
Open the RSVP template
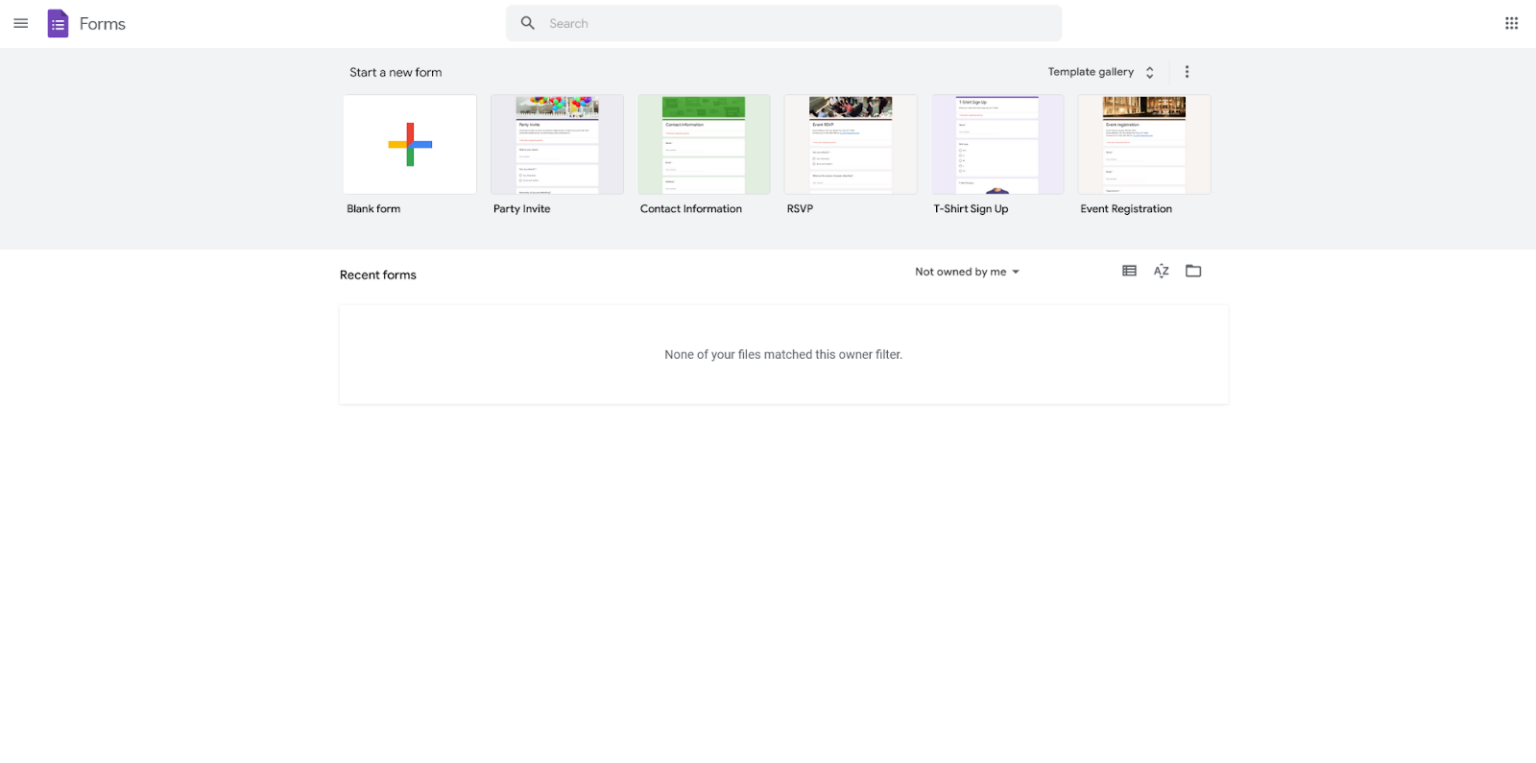[x=850, y=143]
